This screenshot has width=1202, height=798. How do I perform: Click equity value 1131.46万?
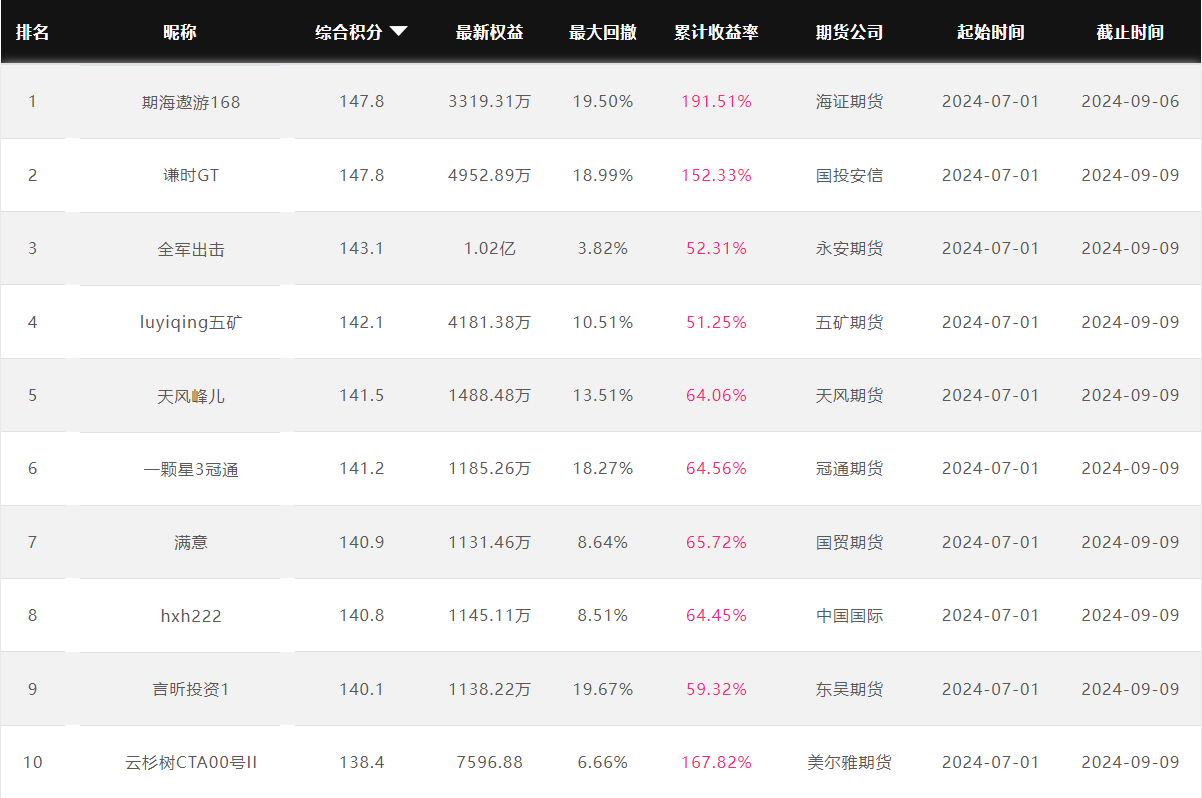point(490,542)
